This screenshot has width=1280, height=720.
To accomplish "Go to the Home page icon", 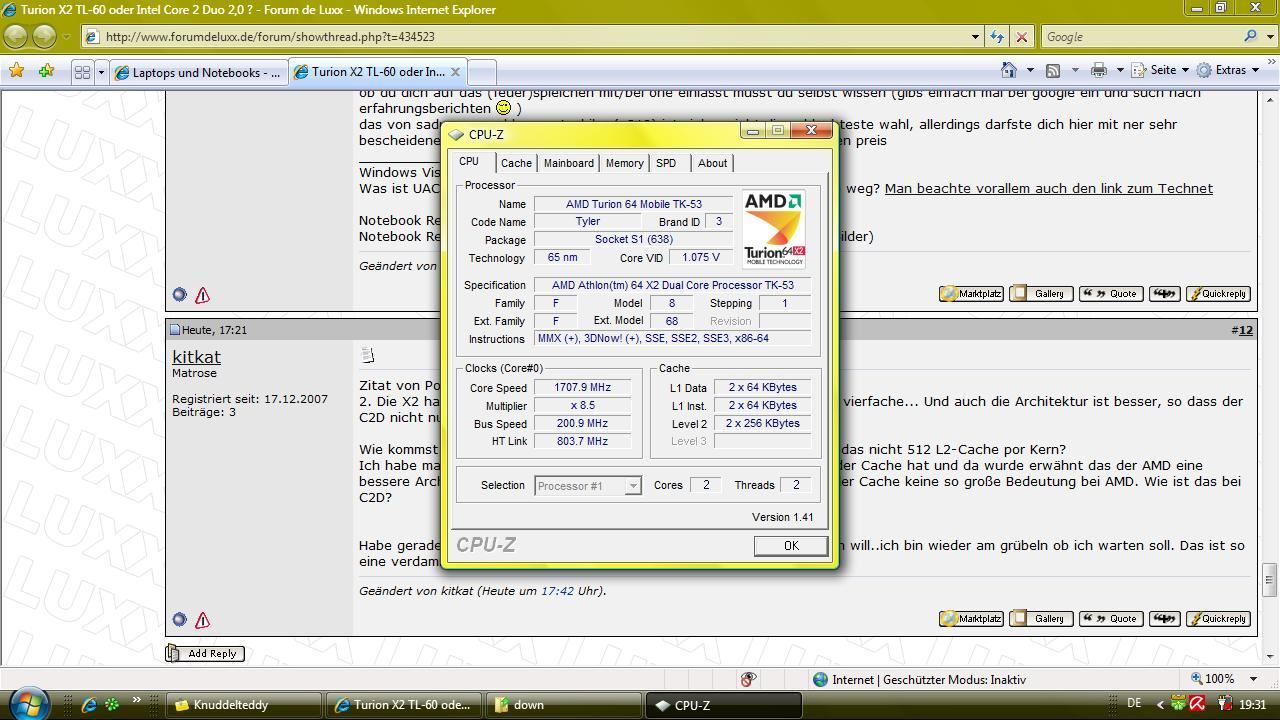I will coord(1009,70).
